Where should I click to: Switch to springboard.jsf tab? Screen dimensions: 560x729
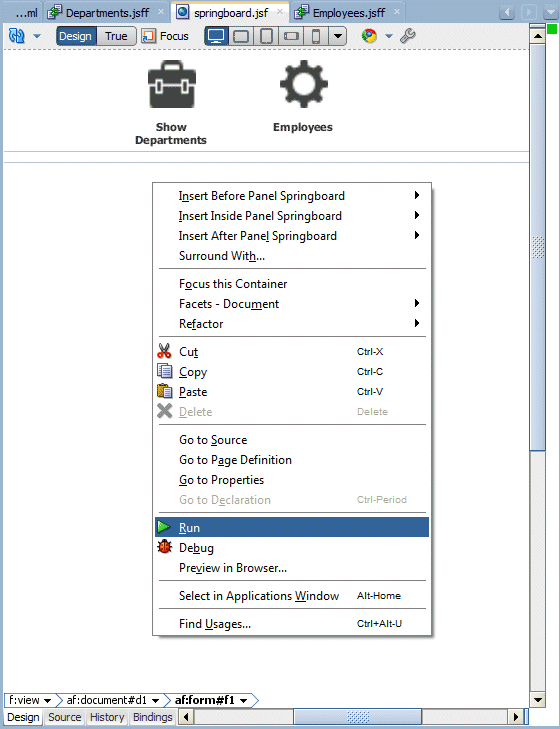click(x=231, y=13)
